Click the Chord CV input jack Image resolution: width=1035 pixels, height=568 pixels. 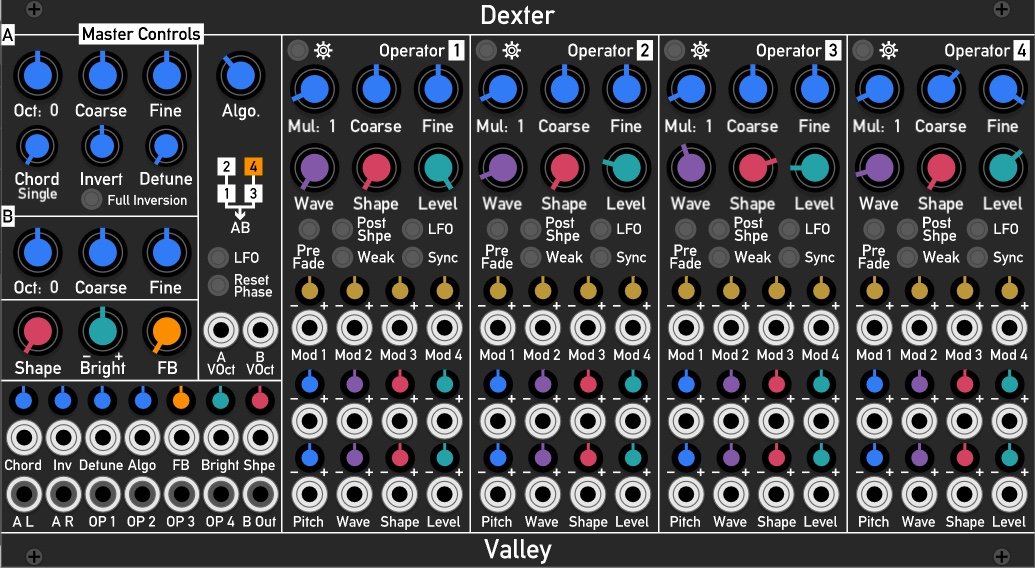click(24, 437)
